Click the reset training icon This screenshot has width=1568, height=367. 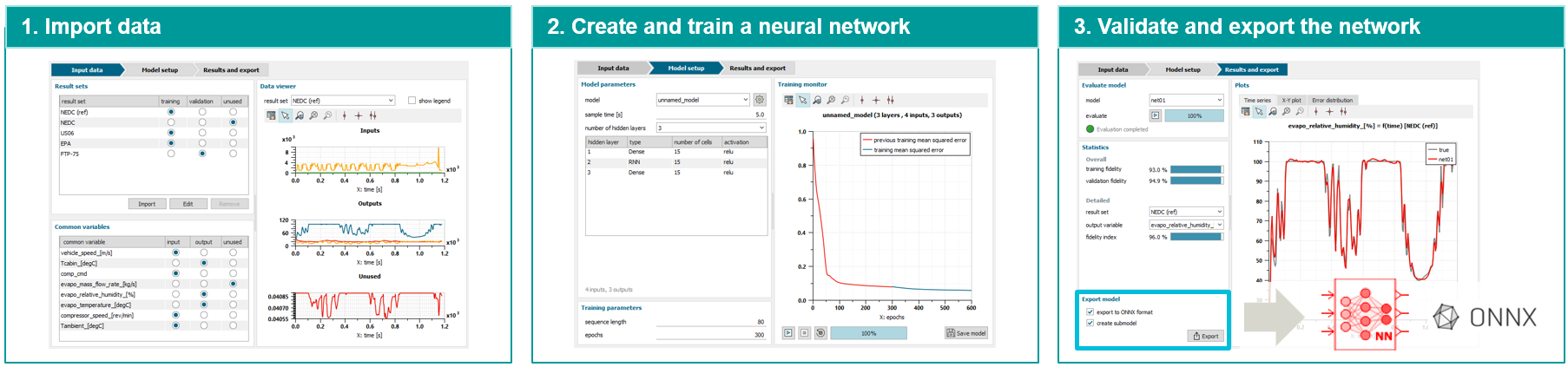[820, 333]
